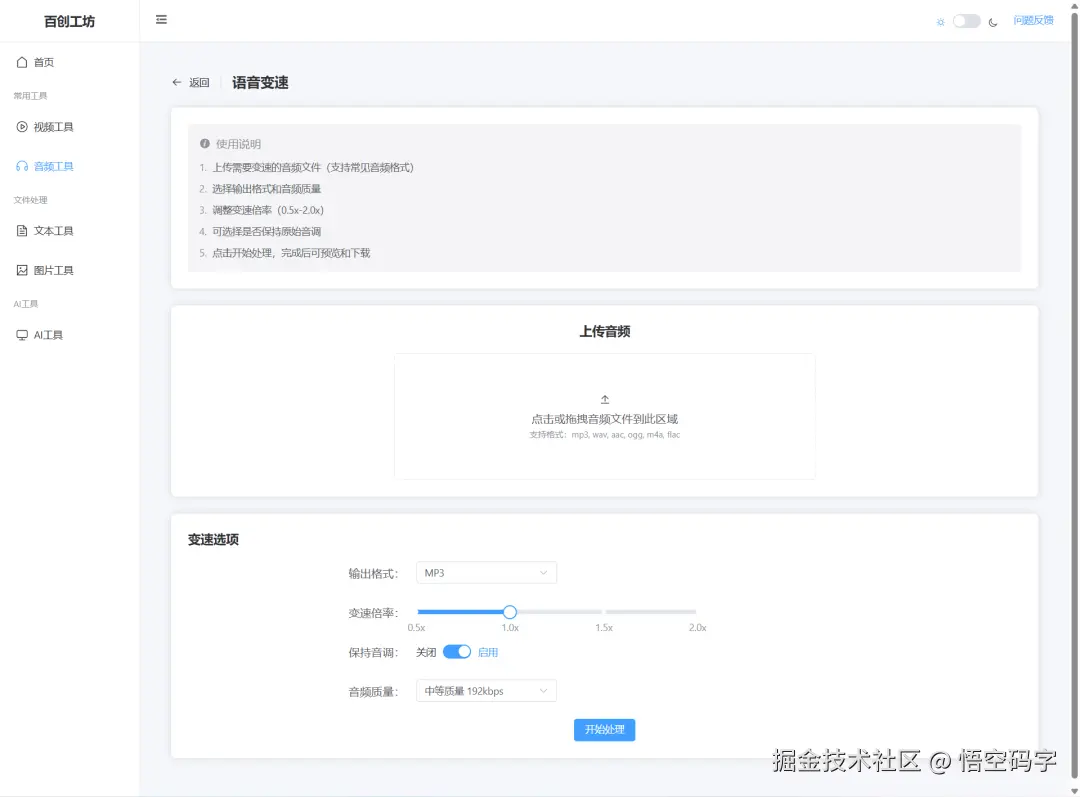
Task: Open the 输出格式 MP3 dropdown
Action: point(486,572)
